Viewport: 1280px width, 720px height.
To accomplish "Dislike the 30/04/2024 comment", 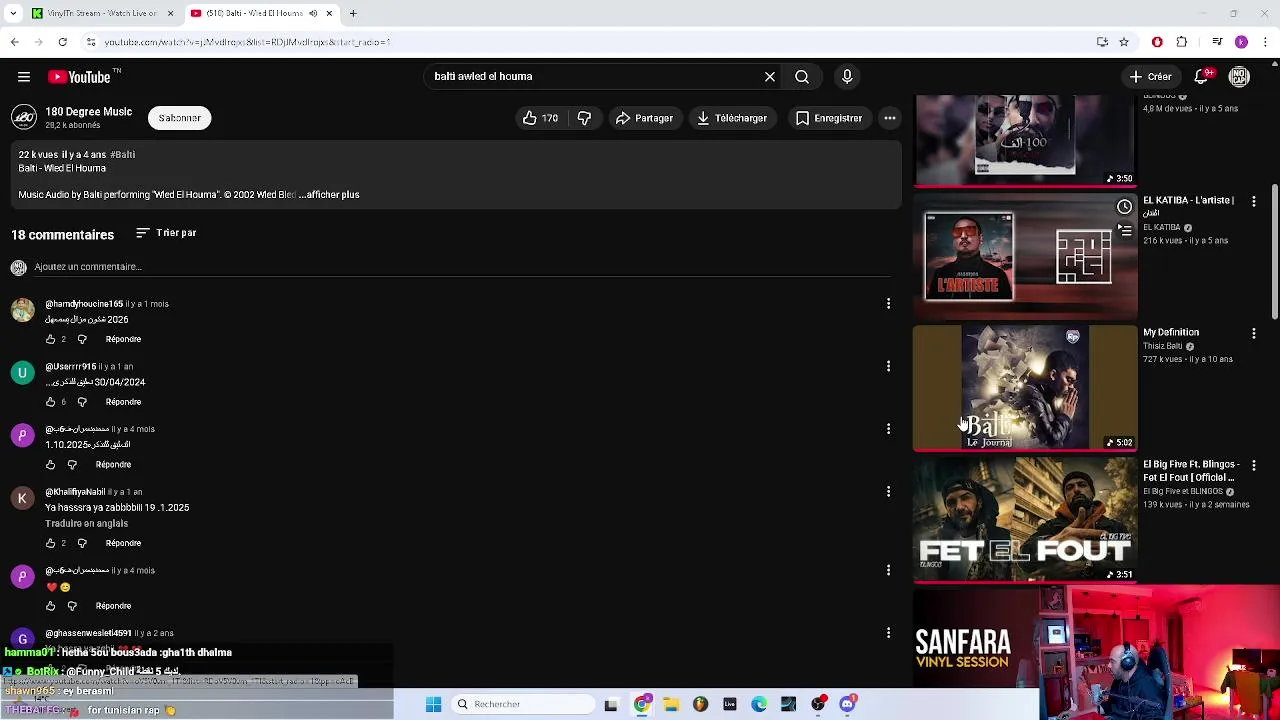I will coord(82,402).
